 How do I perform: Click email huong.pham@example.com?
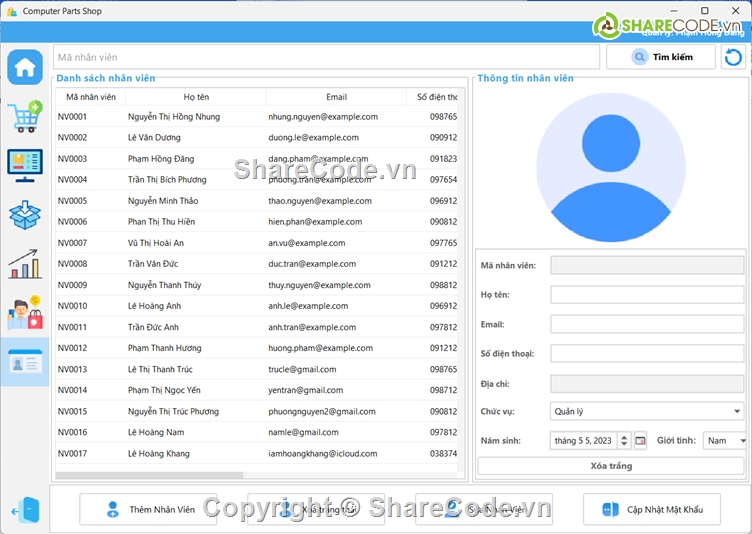click(x=320, y=348)
